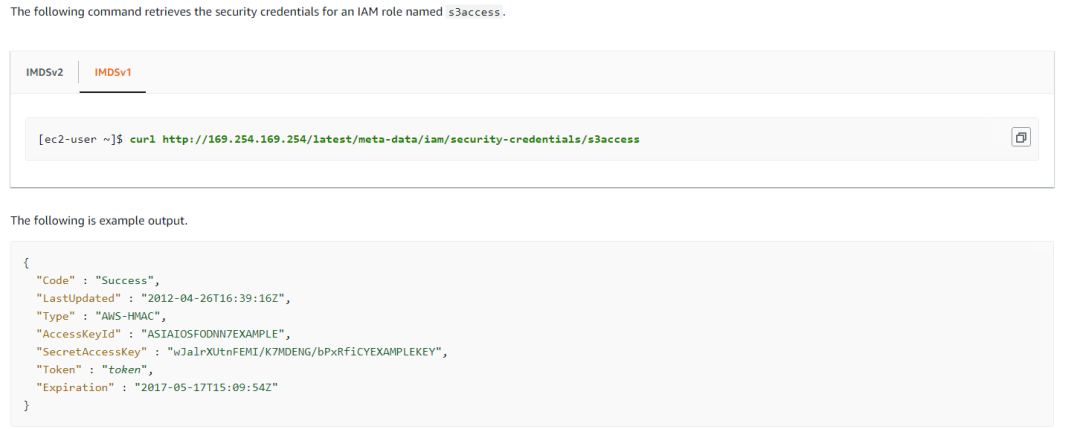
Task: Copy the curl command with the copy icon
Action: [x=1021, y=138]
